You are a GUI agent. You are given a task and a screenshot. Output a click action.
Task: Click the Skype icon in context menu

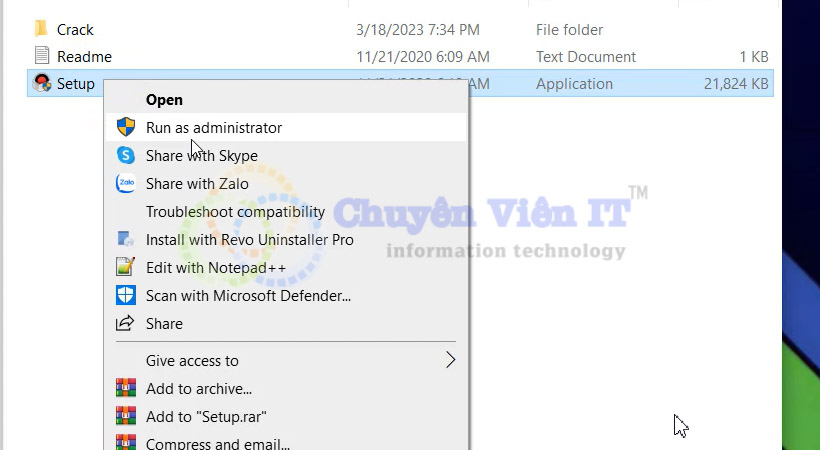tap(126, 155)
